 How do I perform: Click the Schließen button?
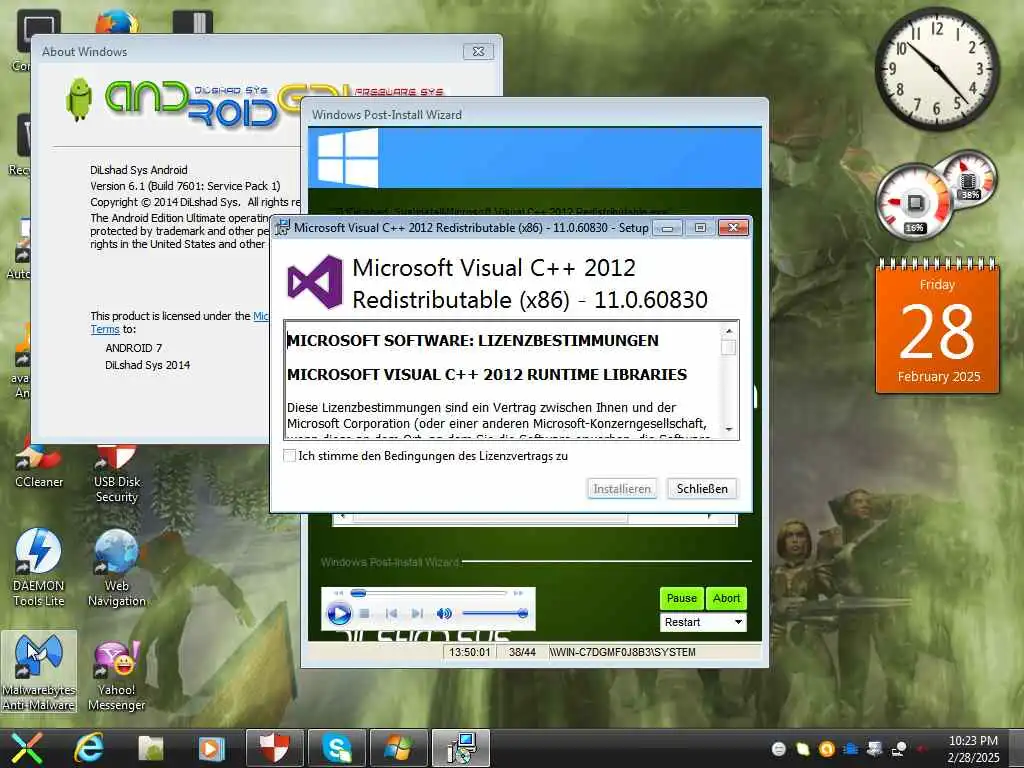click(702, 488)
